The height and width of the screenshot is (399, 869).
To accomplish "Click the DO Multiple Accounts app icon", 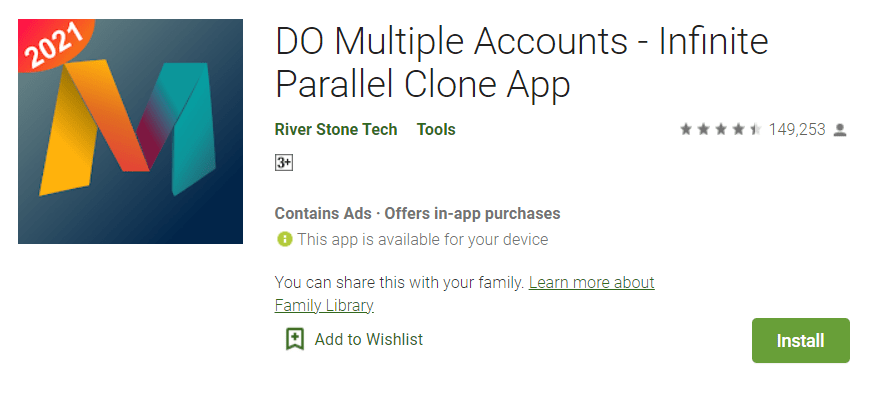I will coord(130,131).
